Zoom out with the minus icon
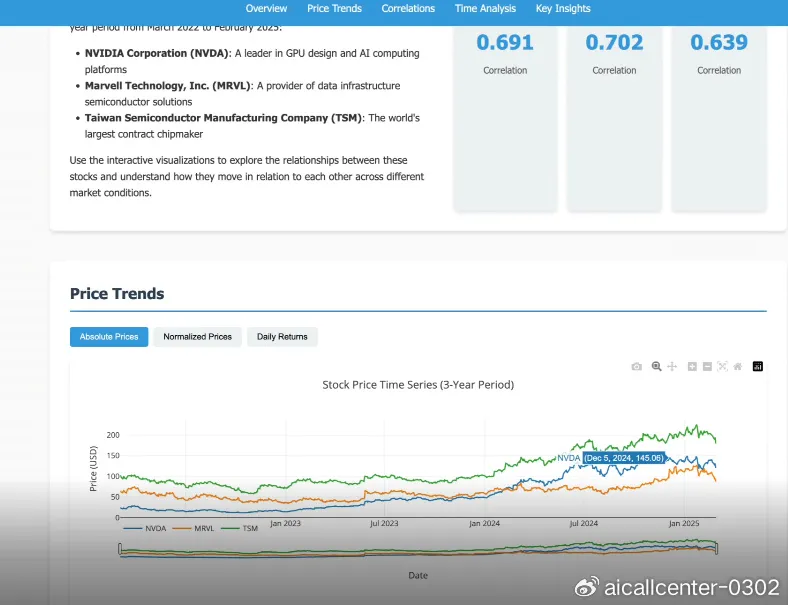 click(707, 366)
